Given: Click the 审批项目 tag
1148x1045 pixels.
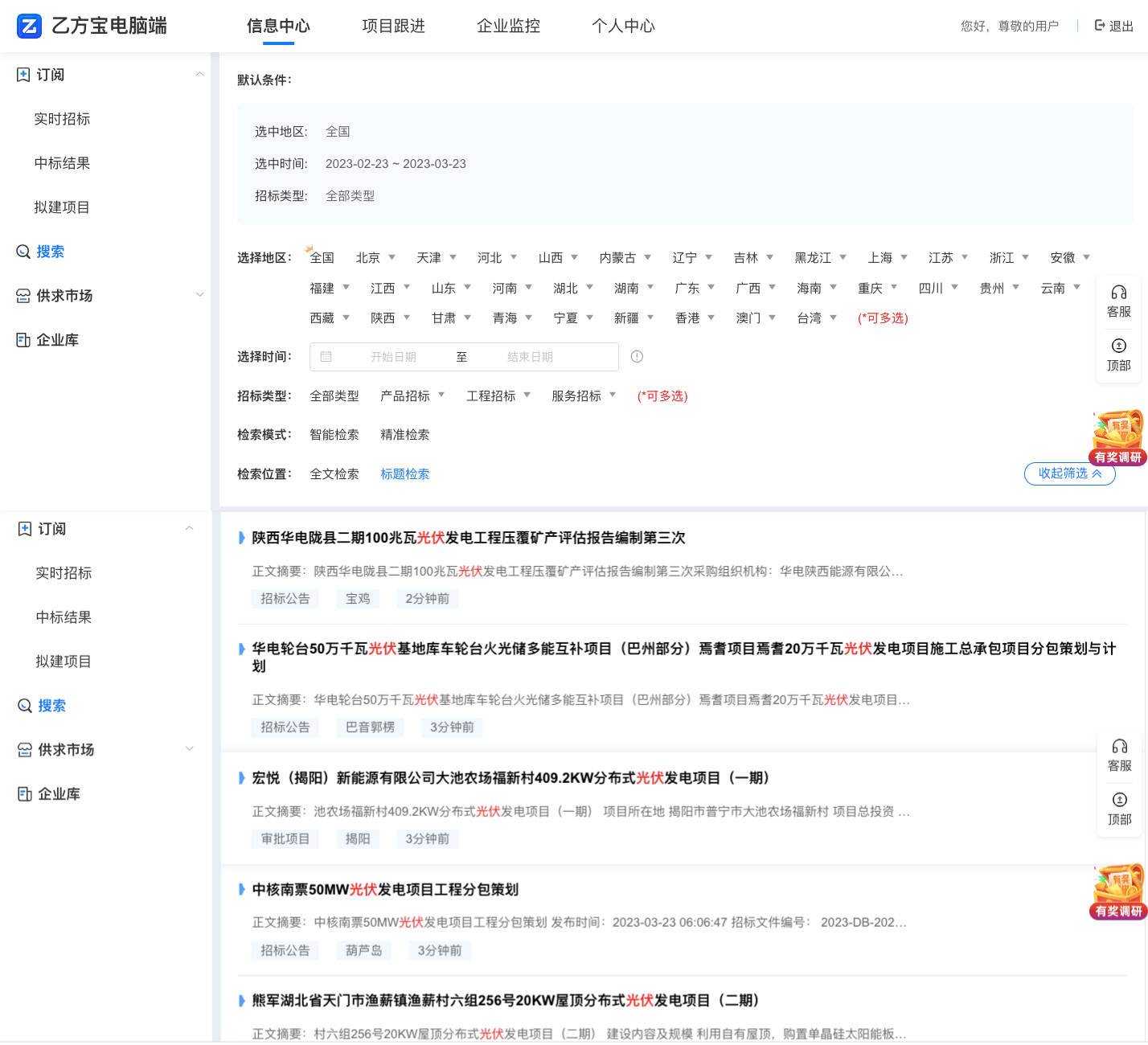Looking at the screenshot, I should [x=285, y=839].
